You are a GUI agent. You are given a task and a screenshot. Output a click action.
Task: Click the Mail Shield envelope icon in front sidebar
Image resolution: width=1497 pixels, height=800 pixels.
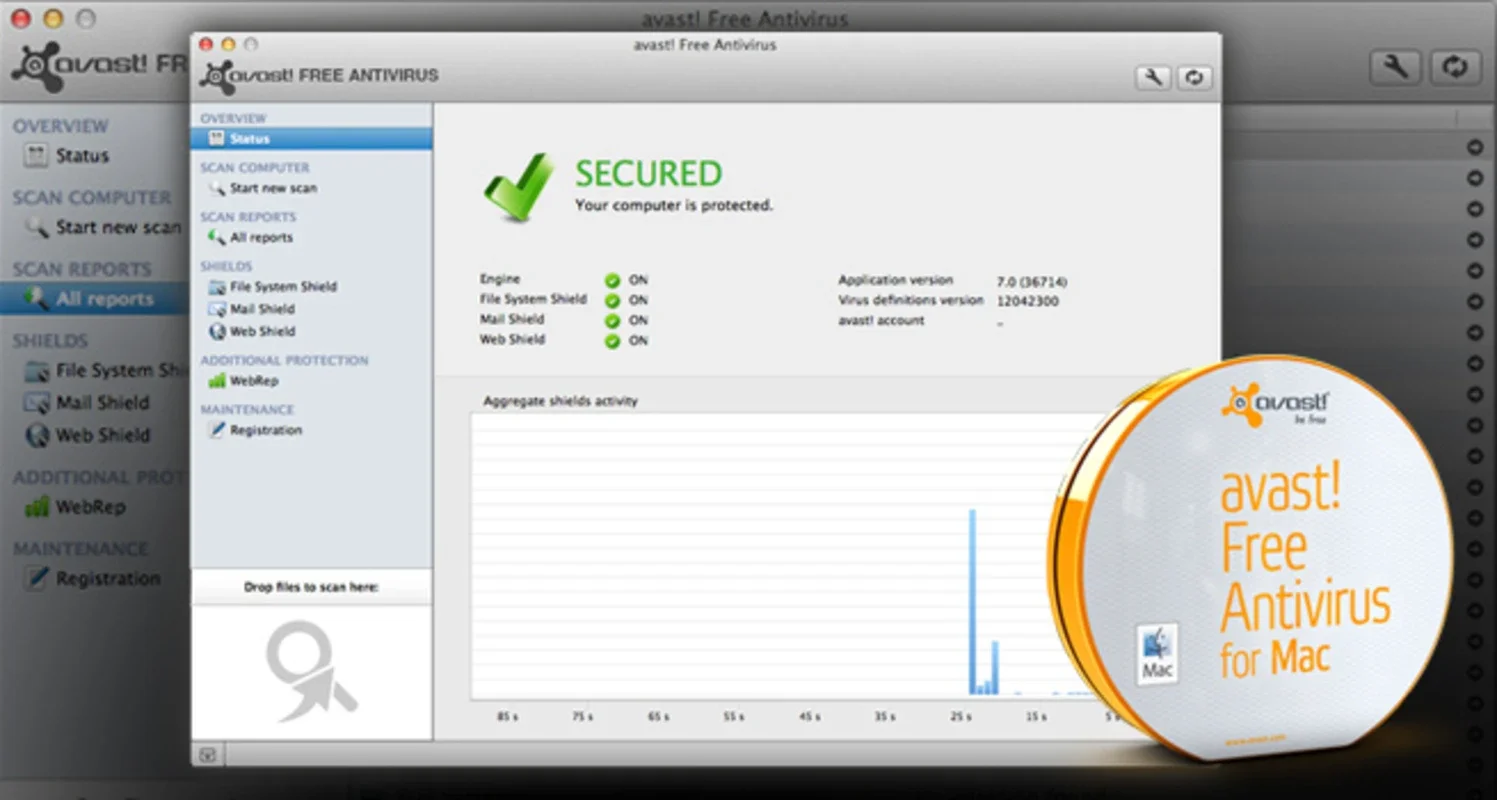[x=216, y=309]
